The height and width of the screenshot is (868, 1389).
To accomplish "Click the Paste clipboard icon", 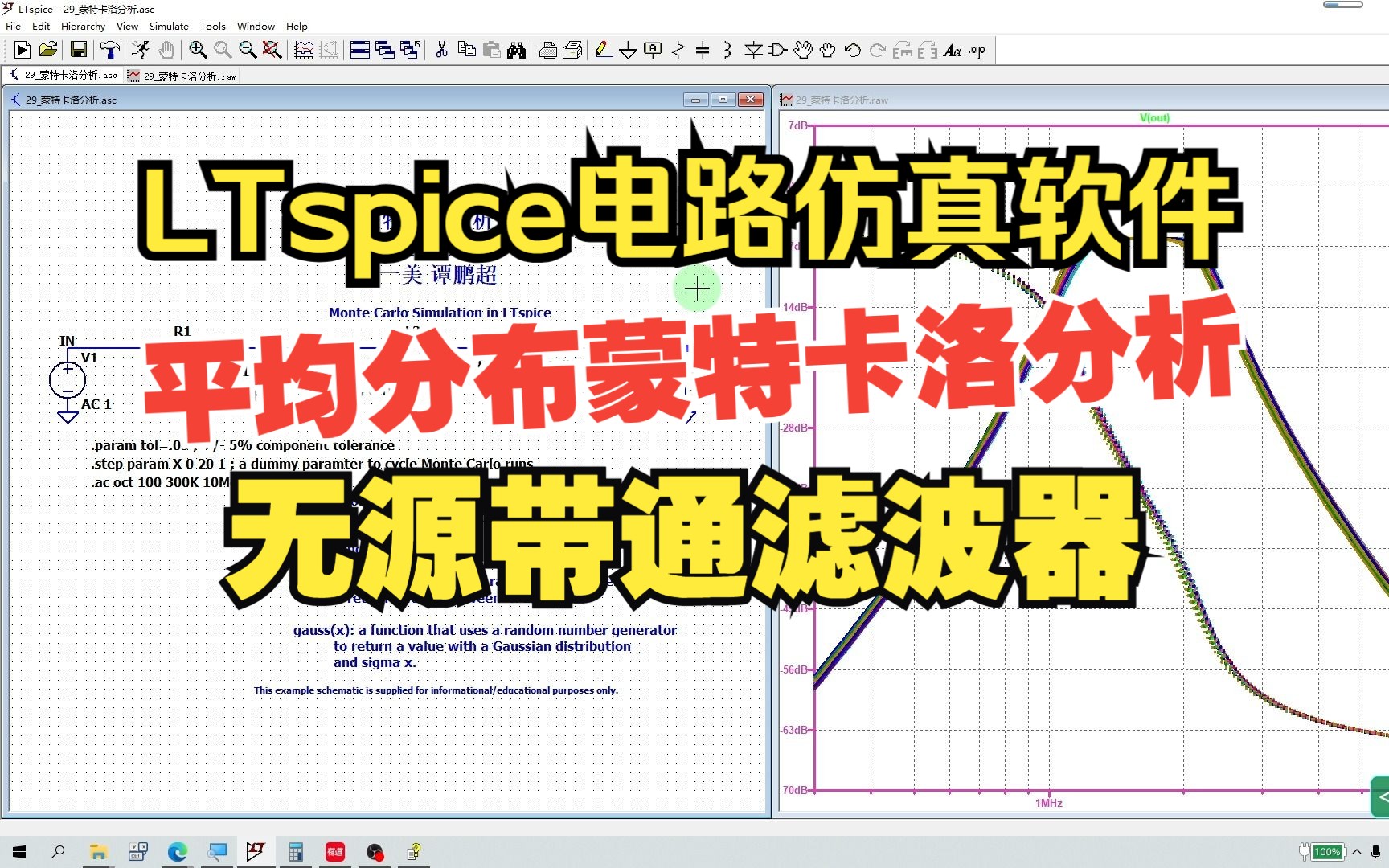I will [x=491, y=51].
